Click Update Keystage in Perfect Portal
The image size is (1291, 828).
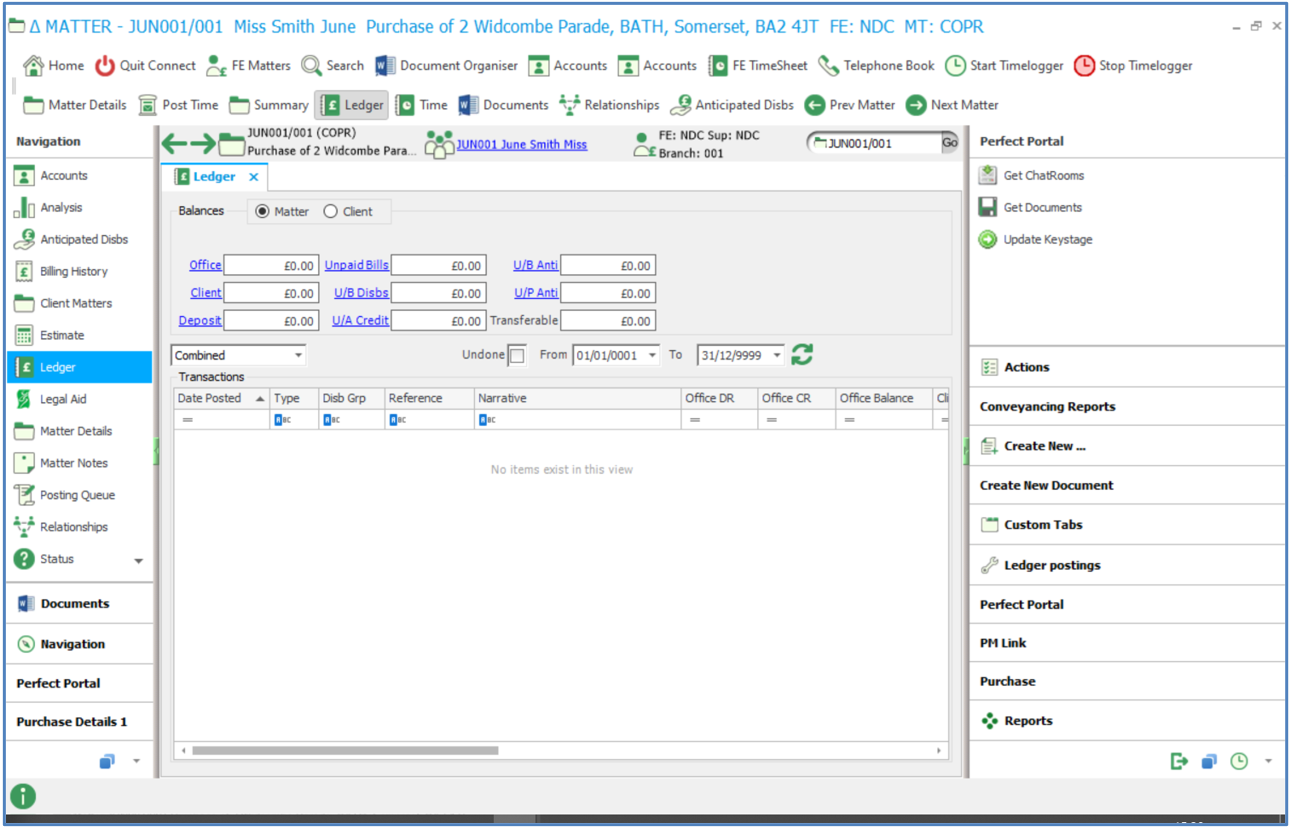pyautogui.click(x=1047, y=240)
